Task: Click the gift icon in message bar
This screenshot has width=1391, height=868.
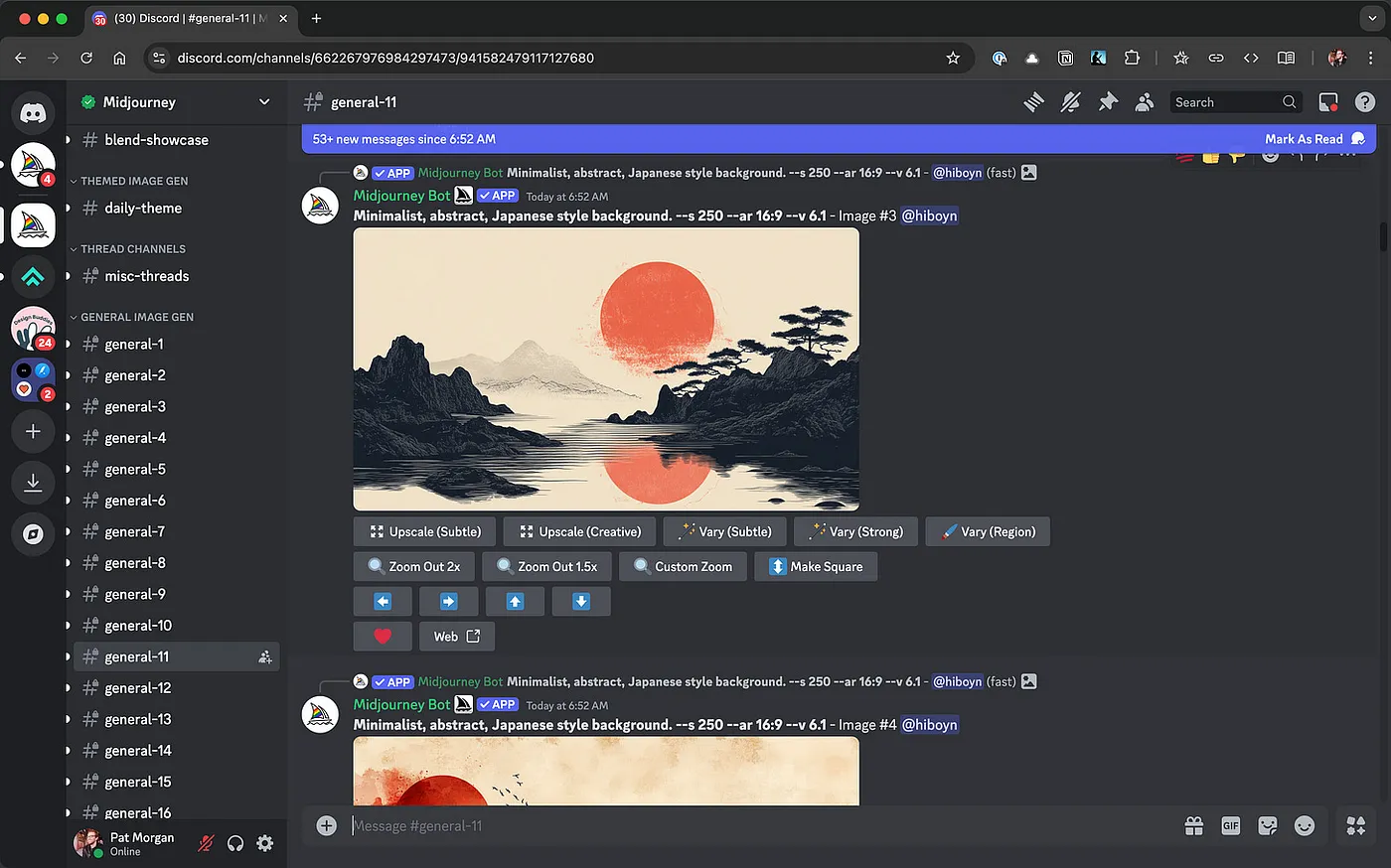Action: click(1194, 826)
